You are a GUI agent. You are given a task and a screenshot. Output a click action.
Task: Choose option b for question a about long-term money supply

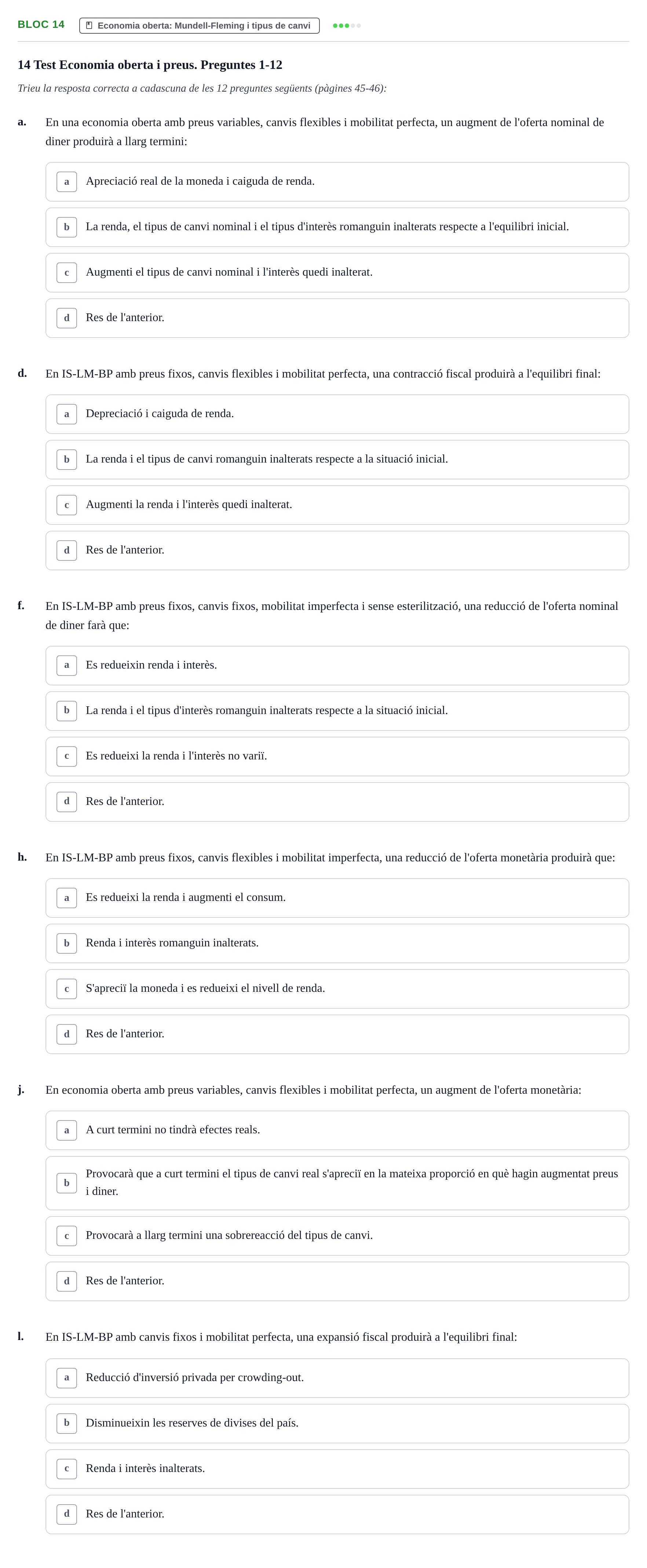(337, 227)
